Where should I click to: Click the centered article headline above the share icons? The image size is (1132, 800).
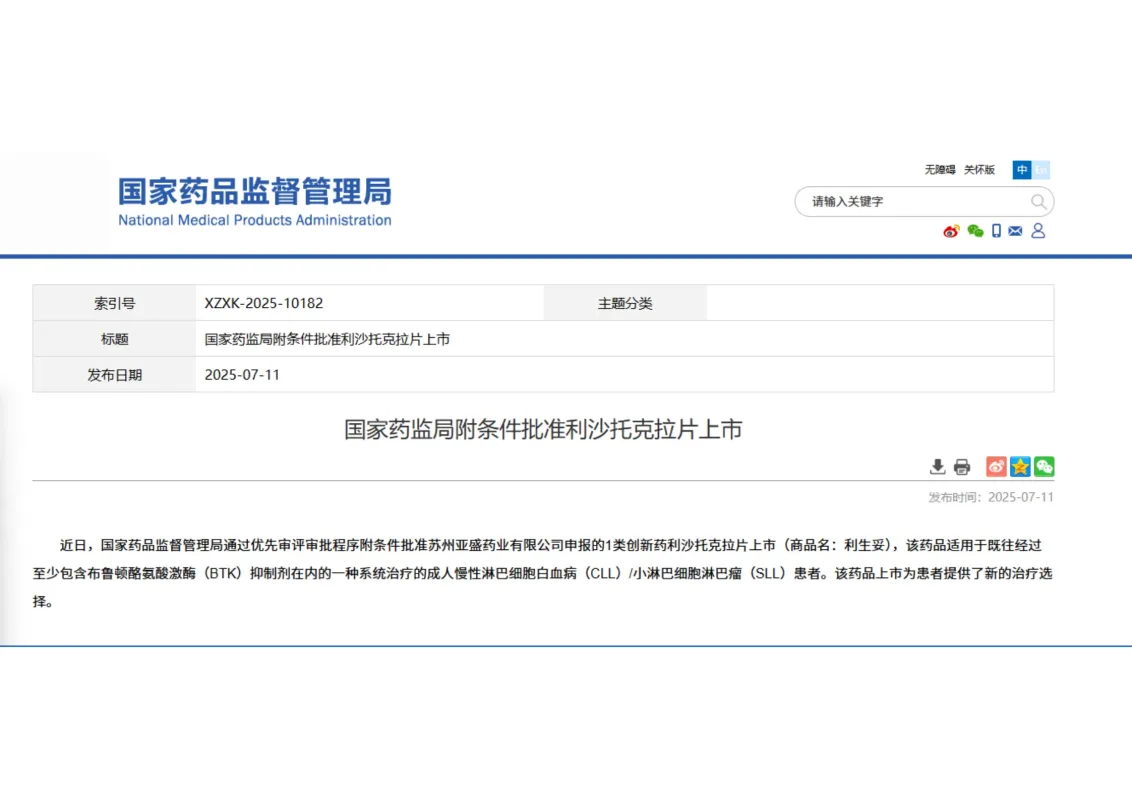click(543, 430)
